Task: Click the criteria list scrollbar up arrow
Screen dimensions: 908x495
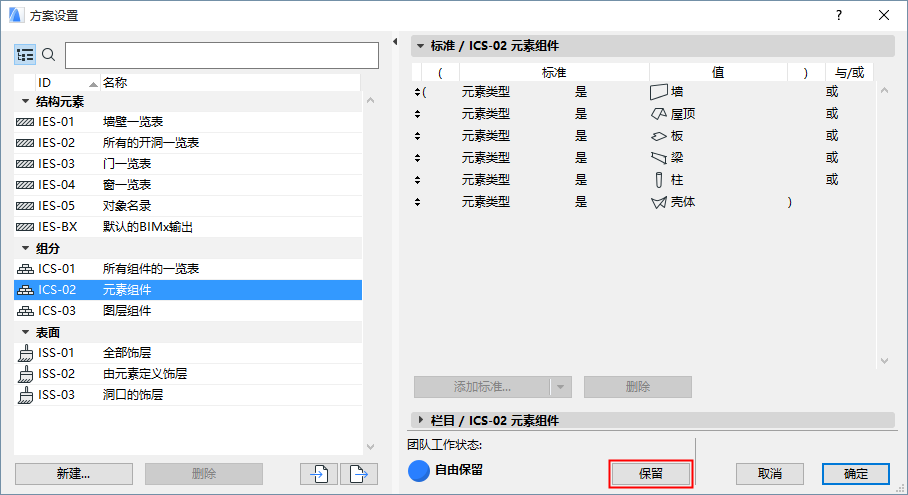Action: pos(884,90)
